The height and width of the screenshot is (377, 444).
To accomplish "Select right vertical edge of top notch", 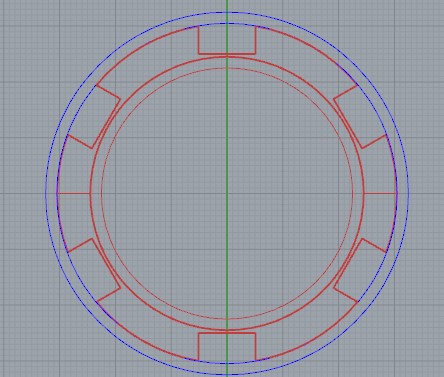I will point(256,40).
